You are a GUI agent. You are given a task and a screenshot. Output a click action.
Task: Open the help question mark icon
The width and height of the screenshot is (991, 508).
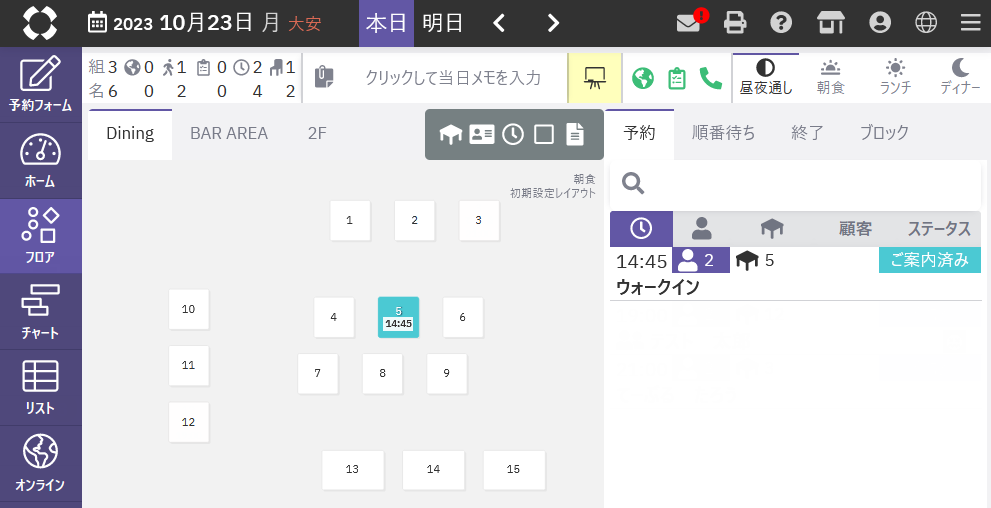(x=781, y=23)
